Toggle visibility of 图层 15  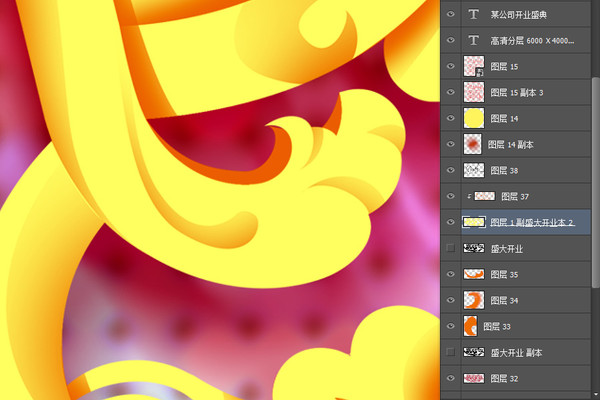coord(451,66)
